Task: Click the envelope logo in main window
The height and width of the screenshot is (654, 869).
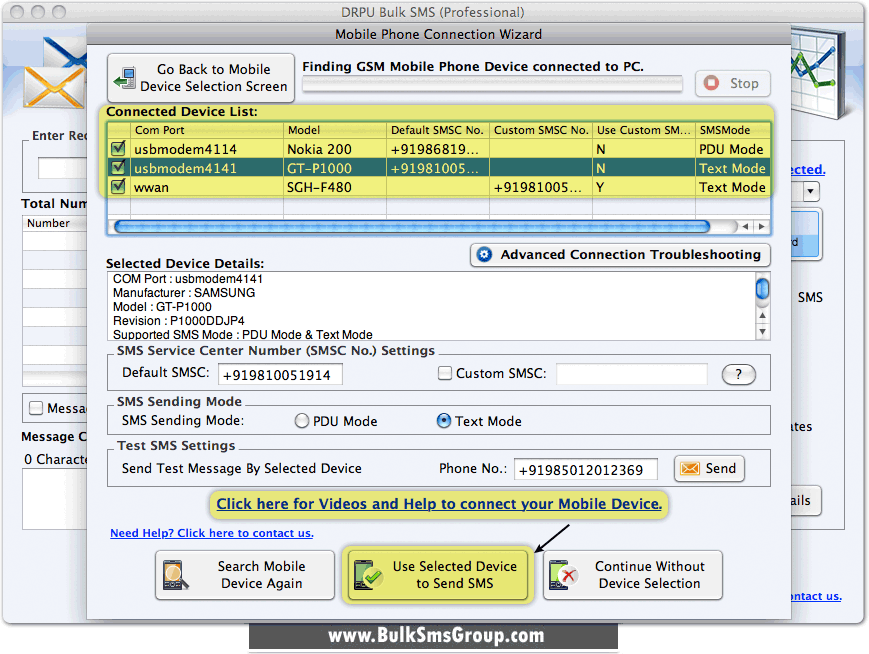Action: [x=55, y=73]
